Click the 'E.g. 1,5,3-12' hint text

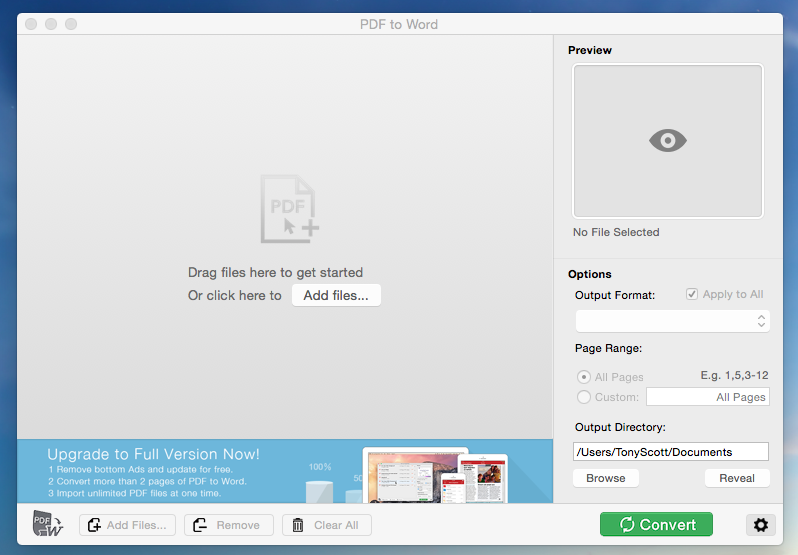[x=734, y=375]
